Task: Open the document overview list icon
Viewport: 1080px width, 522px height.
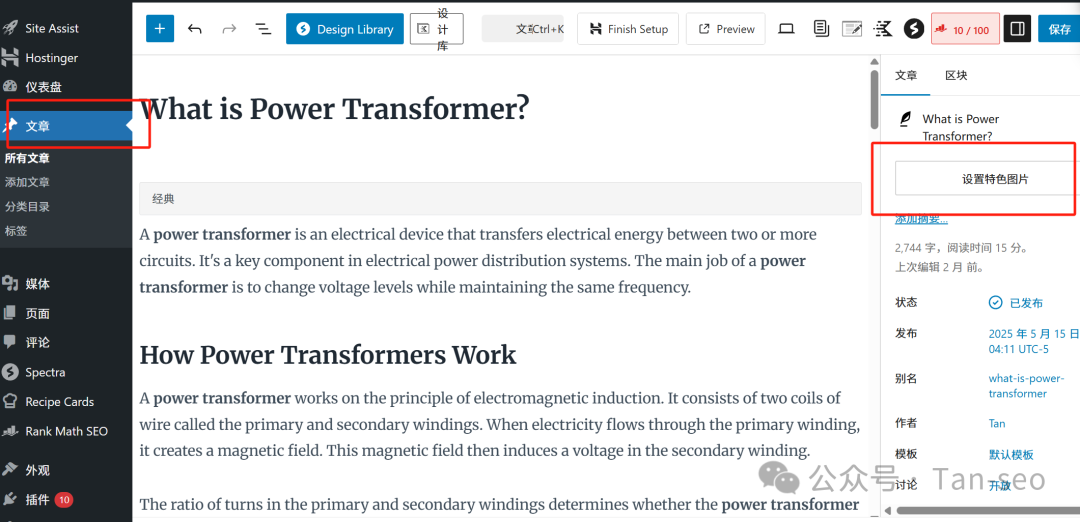Action: (x=263, y=29)
